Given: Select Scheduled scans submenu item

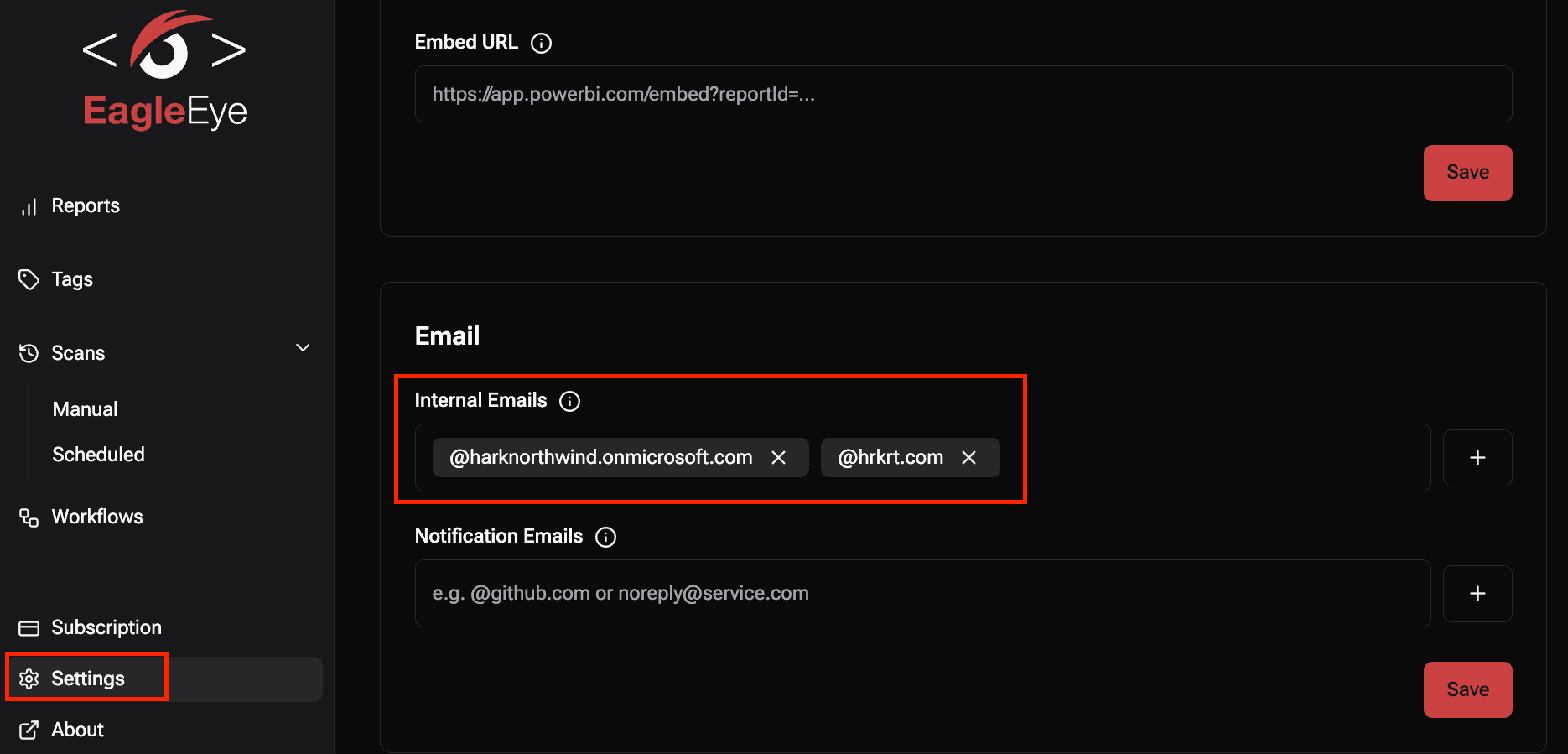Looking at the screenshot, I should [x=98, y=455].
